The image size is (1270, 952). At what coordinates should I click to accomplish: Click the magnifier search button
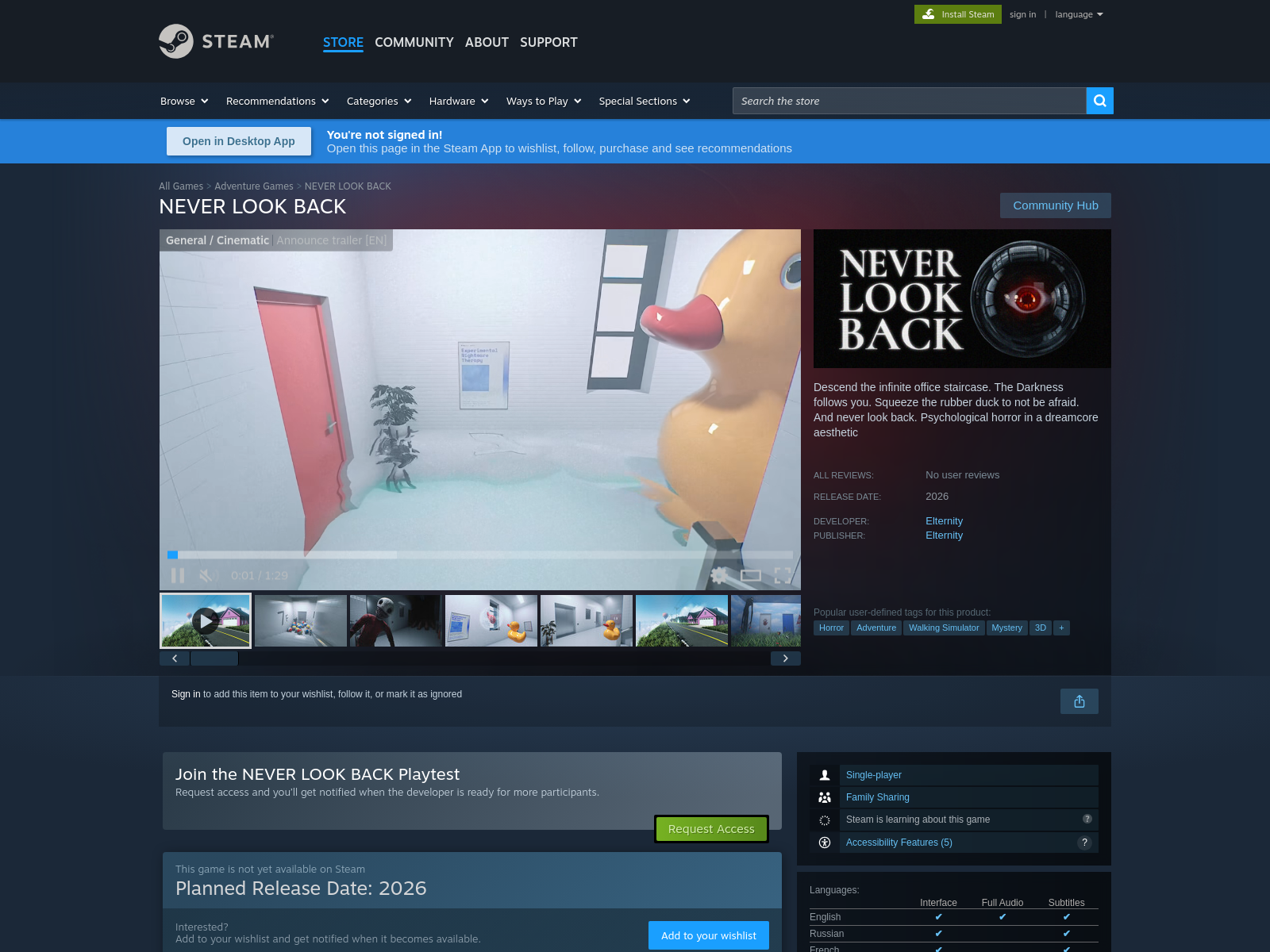1099,101
